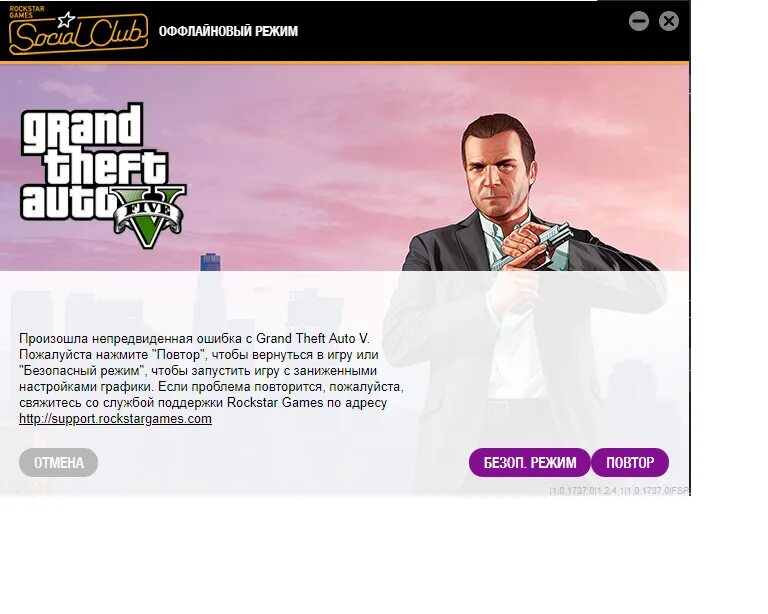The image size is (768, 614).
Task: Click the version number string at bottom right
Action: point(619,490)
